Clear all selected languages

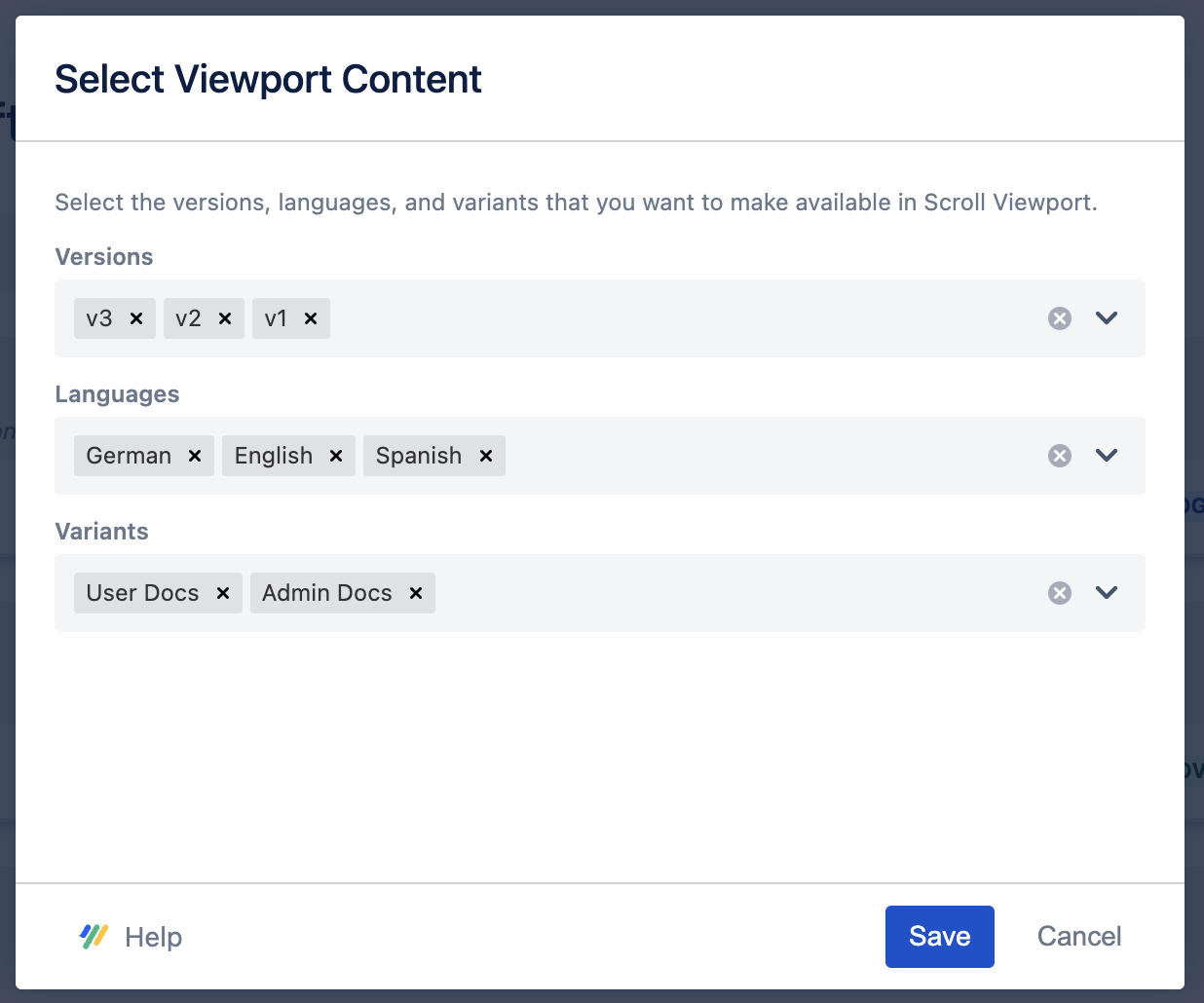point(1060,456)
